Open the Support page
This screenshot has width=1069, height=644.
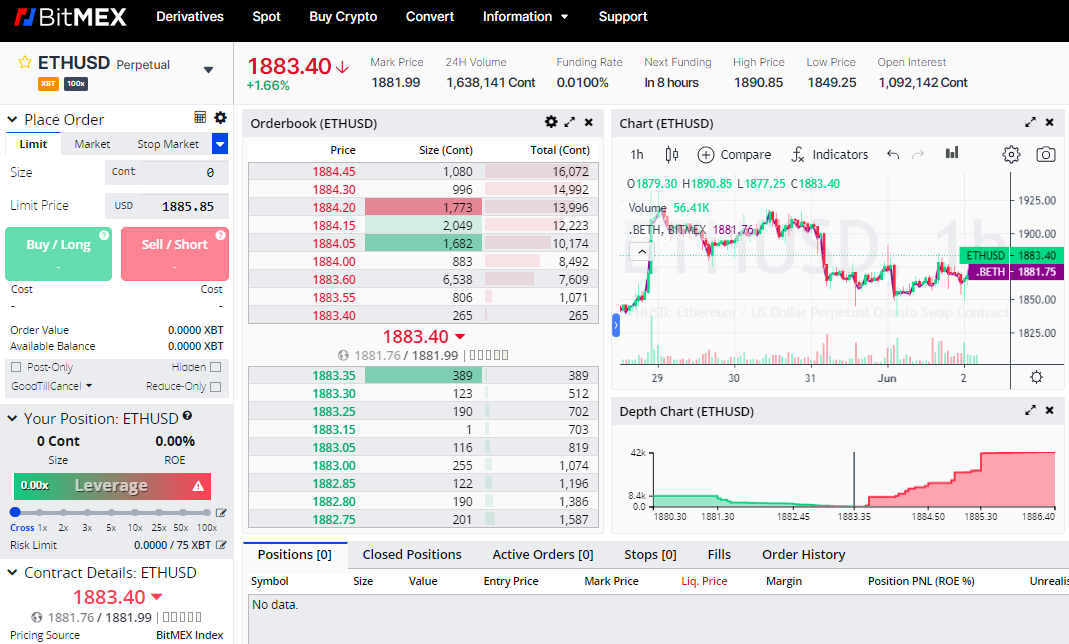[x=622, y=17]
